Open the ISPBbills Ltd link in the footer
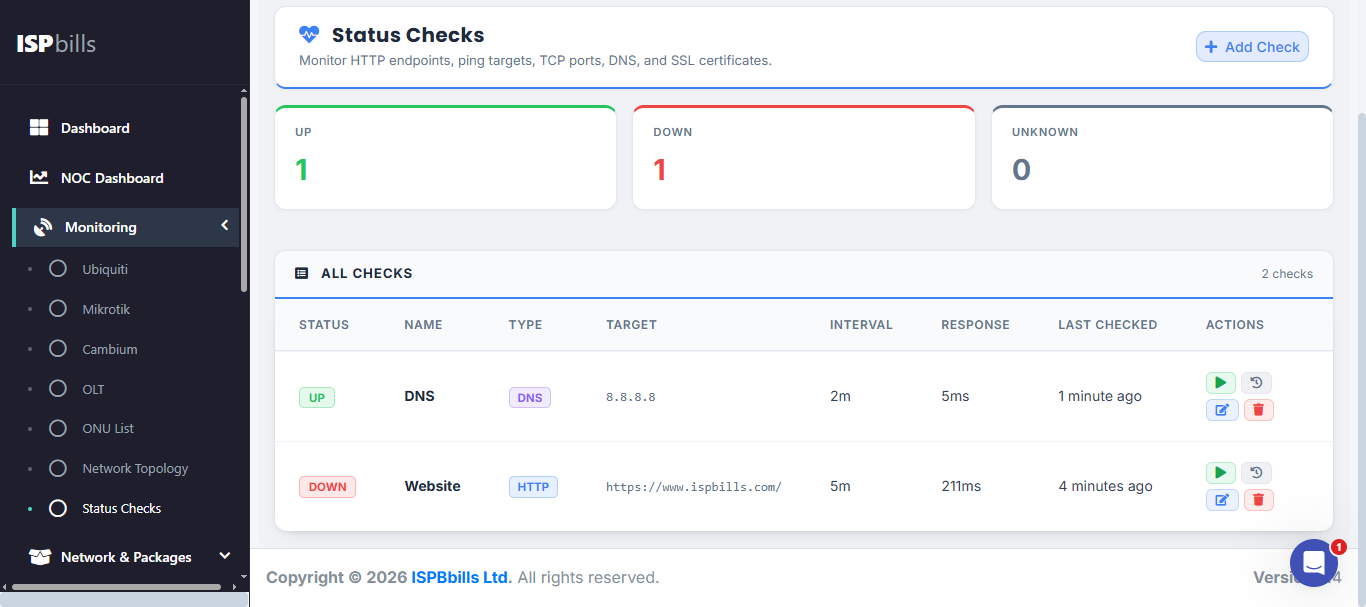The image size is (1366, 607). (x=460, y=577)
